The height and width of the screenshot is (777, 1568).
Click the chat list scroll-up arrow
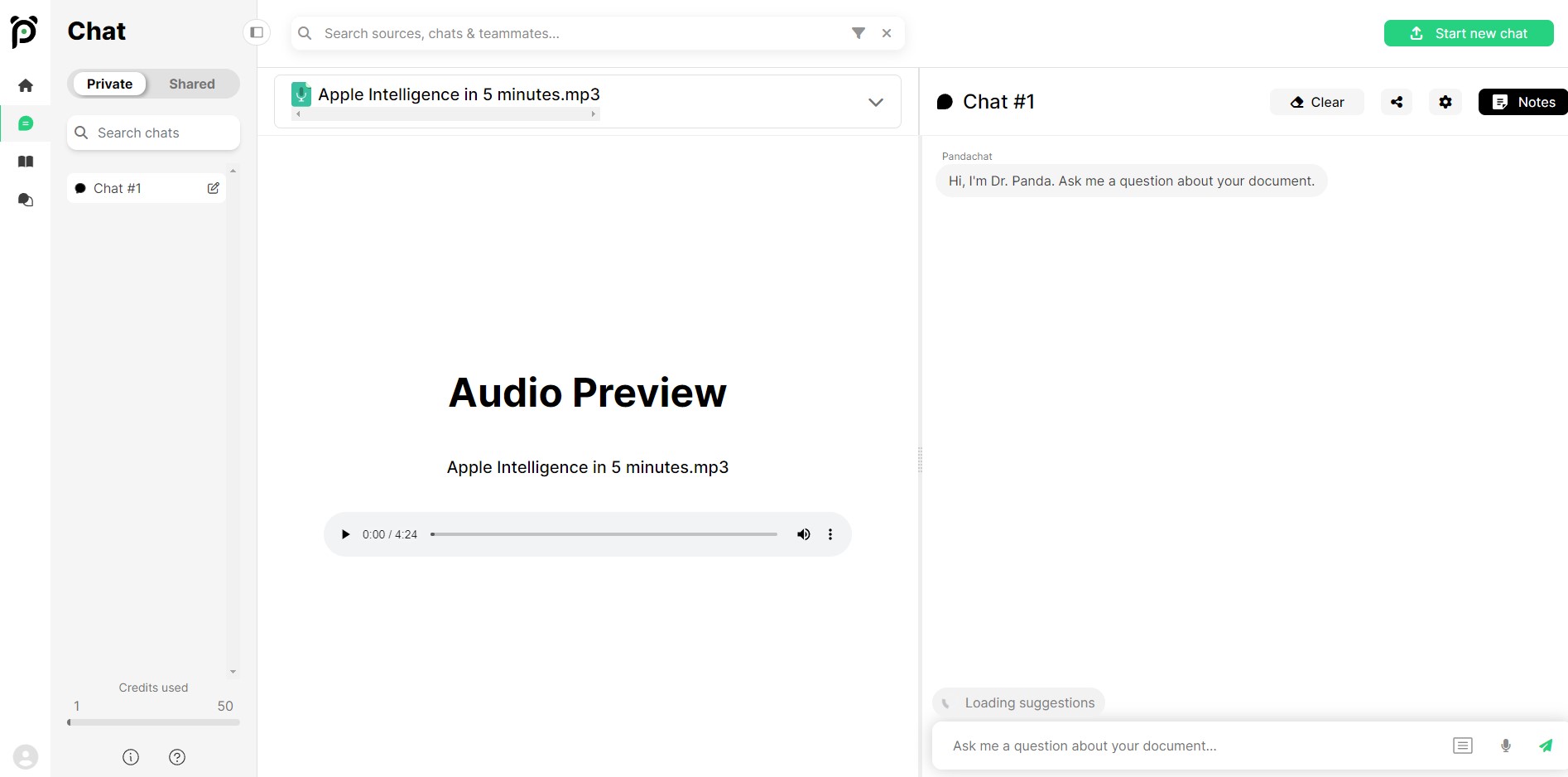click(233, 171)
